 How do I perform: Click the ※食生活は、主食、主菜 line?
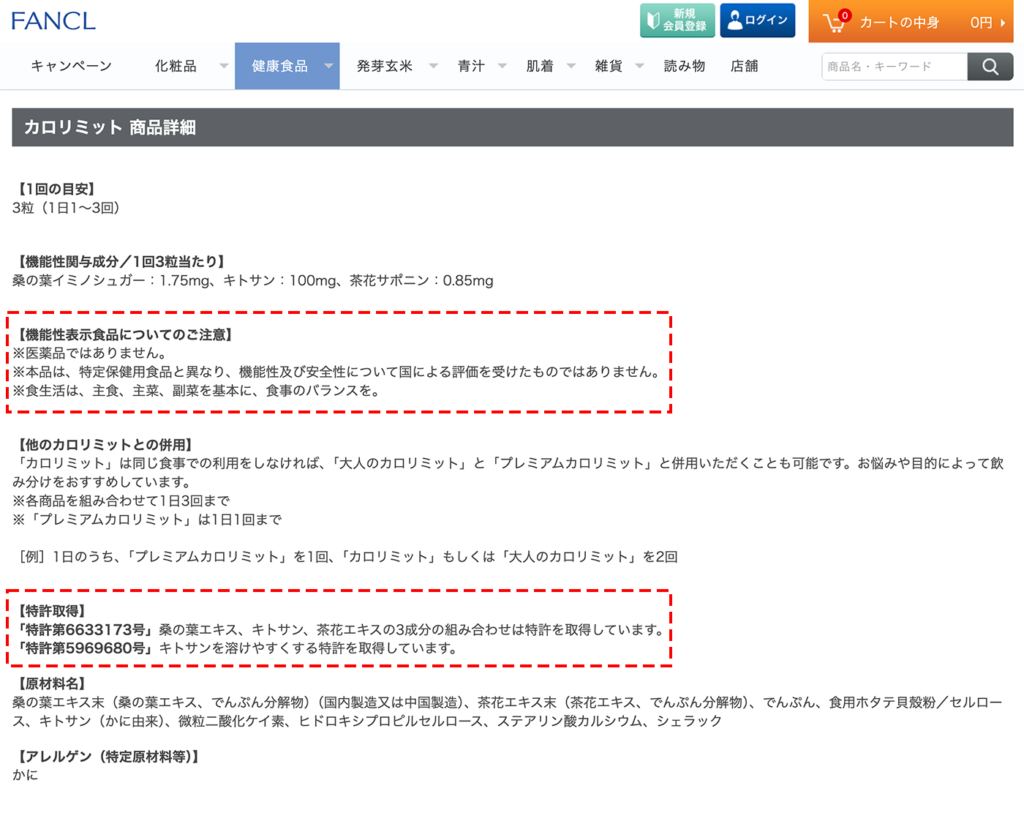pyautogui.click(x=196, y=391)
